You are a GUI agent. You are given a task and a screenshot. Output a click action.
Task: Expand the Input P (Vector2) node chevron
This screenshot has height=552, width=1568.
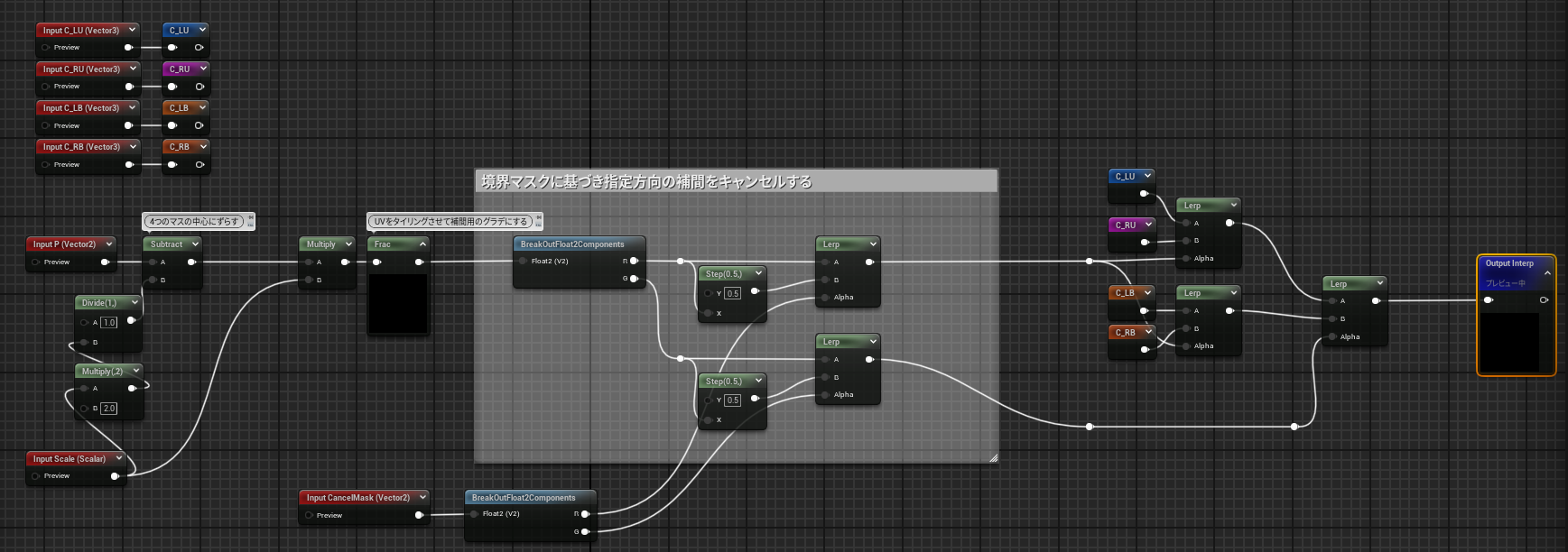click(108, 244)
